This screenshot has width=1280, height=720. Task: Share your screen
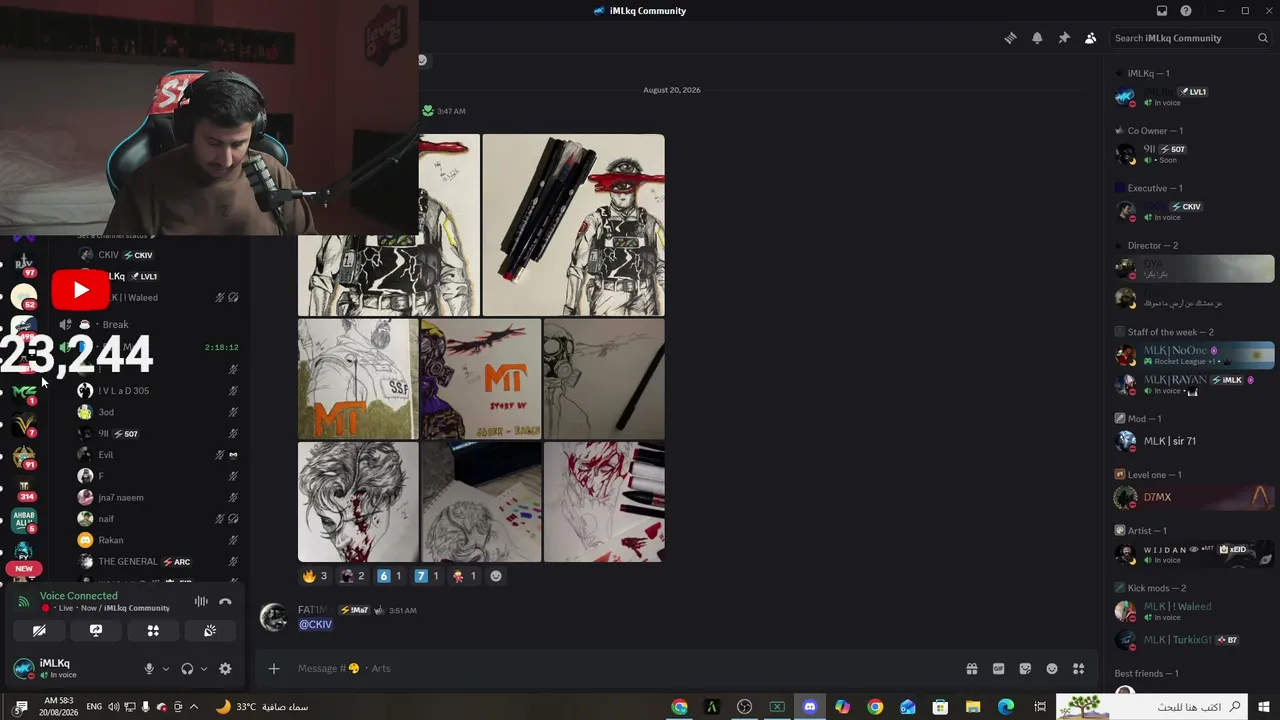(x=96, y=631)
